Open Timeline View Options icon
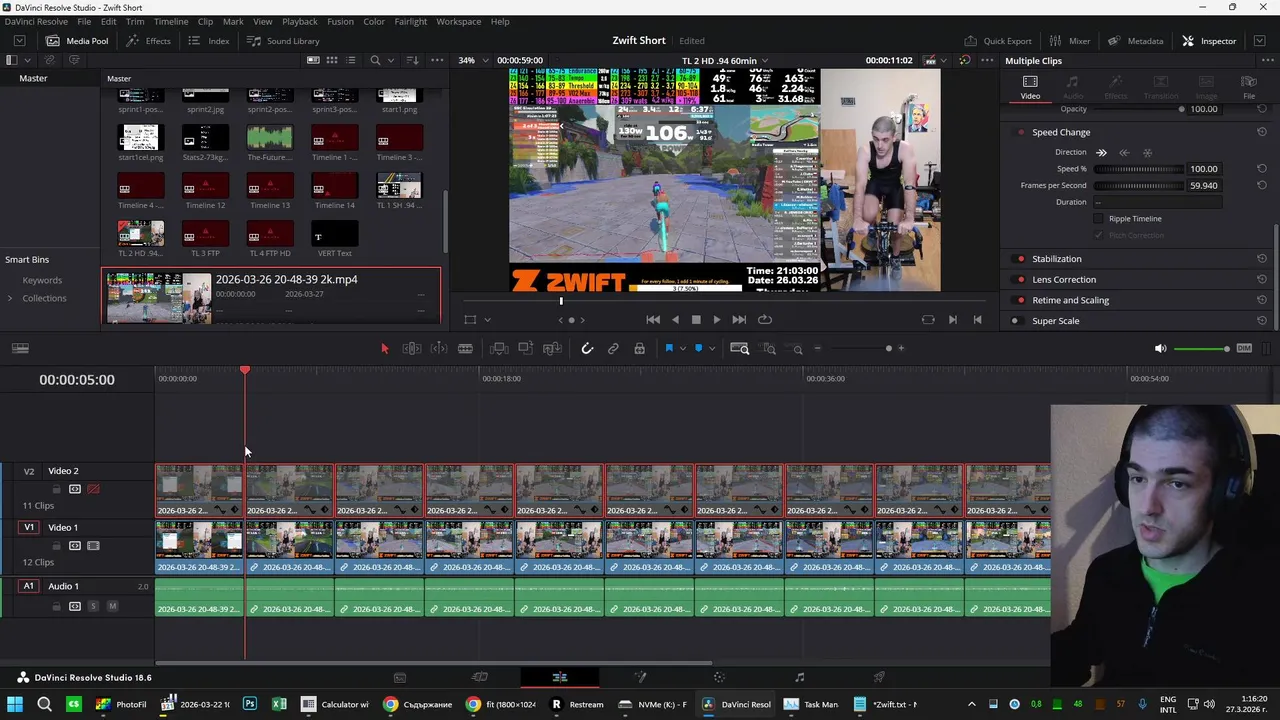This screenshot has height=720, width=1280. pyautogui.click(x=20, y=348)
